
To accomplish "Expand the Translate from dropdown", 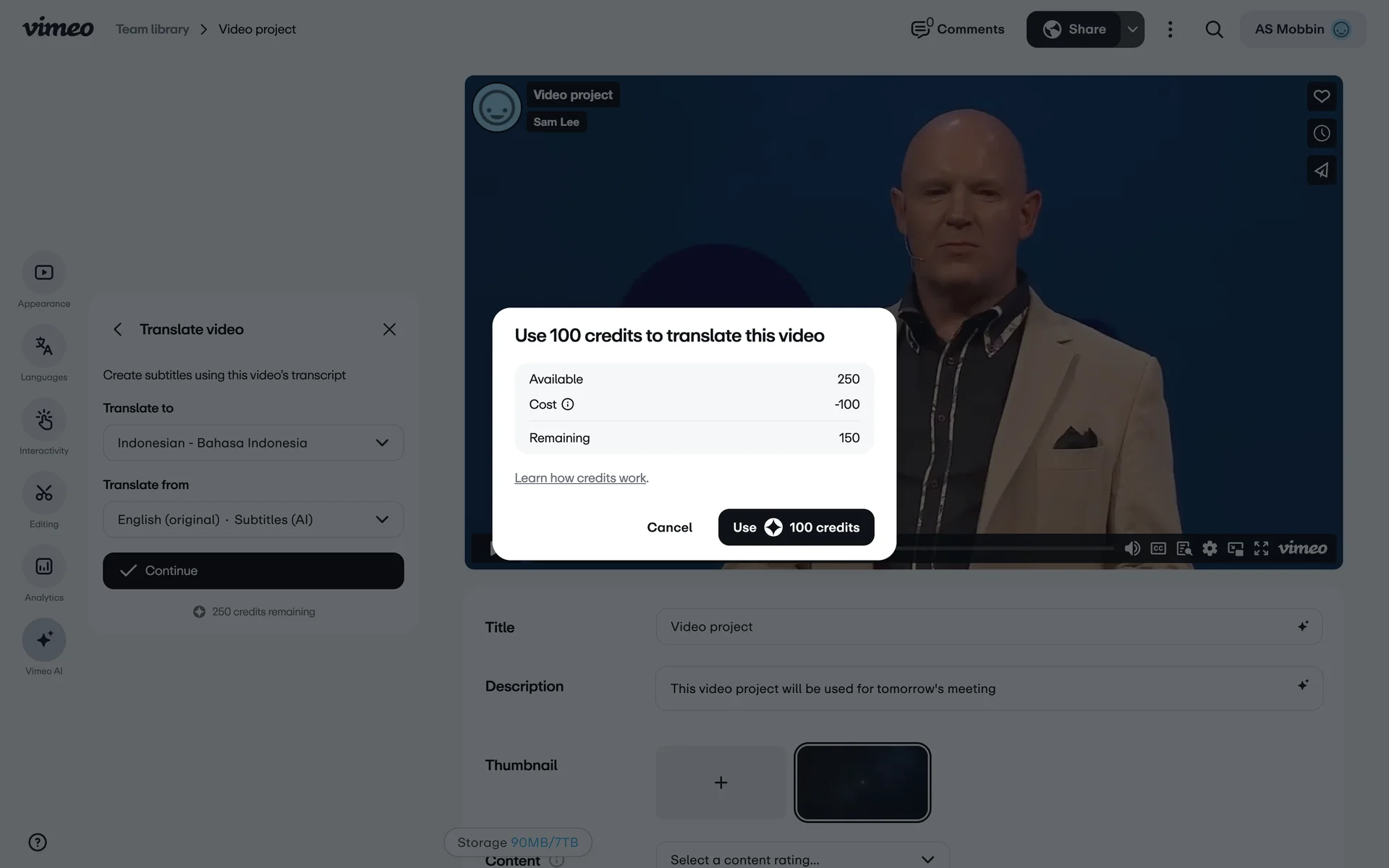I will tap(253, 519).
